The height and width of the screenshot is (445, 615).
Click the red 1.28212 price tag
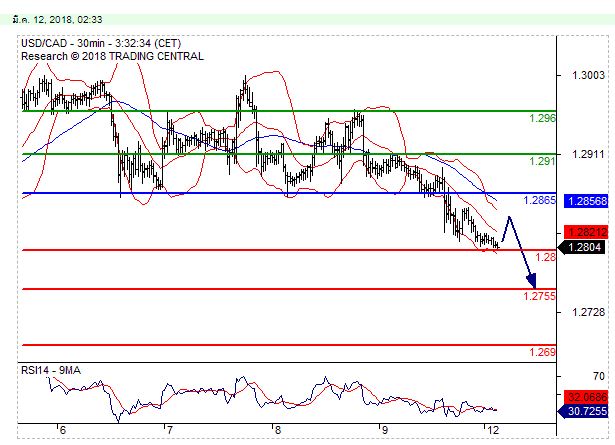click(586, 232)
